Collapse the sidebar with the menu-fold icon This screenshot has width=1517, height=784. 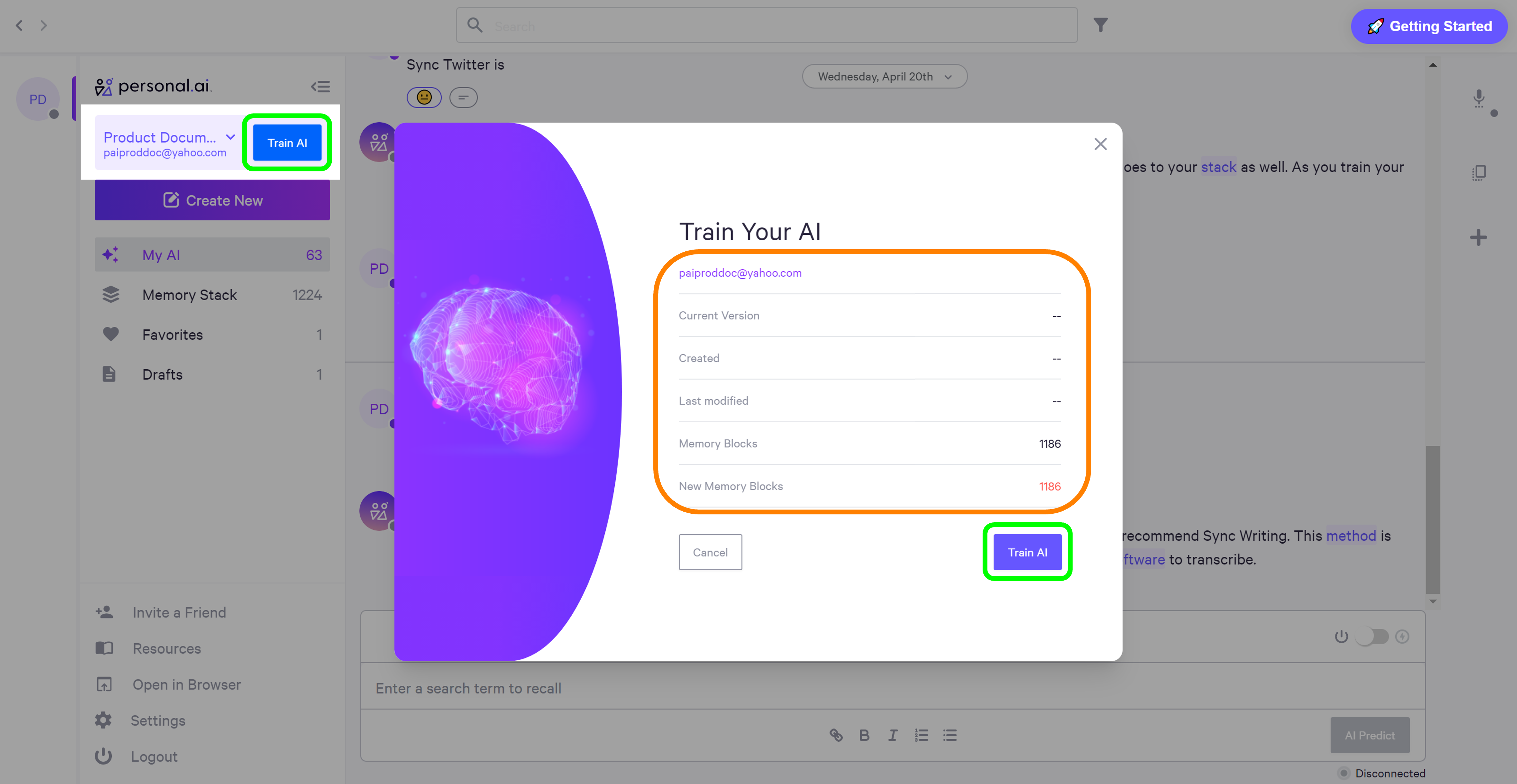tap(320, 87)
